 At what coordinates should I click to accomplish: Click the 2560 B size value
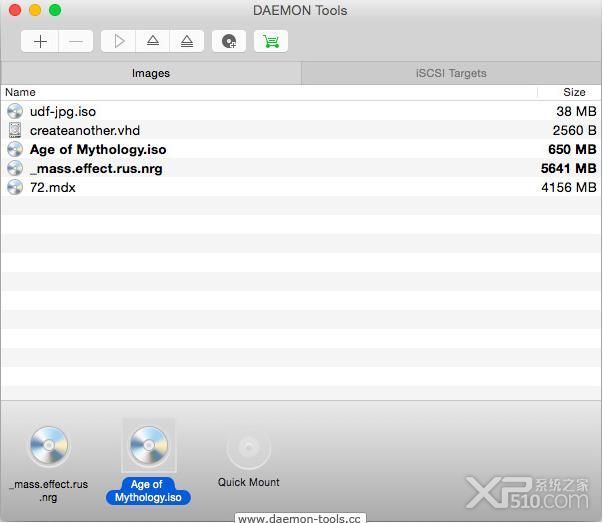[574, 130]
